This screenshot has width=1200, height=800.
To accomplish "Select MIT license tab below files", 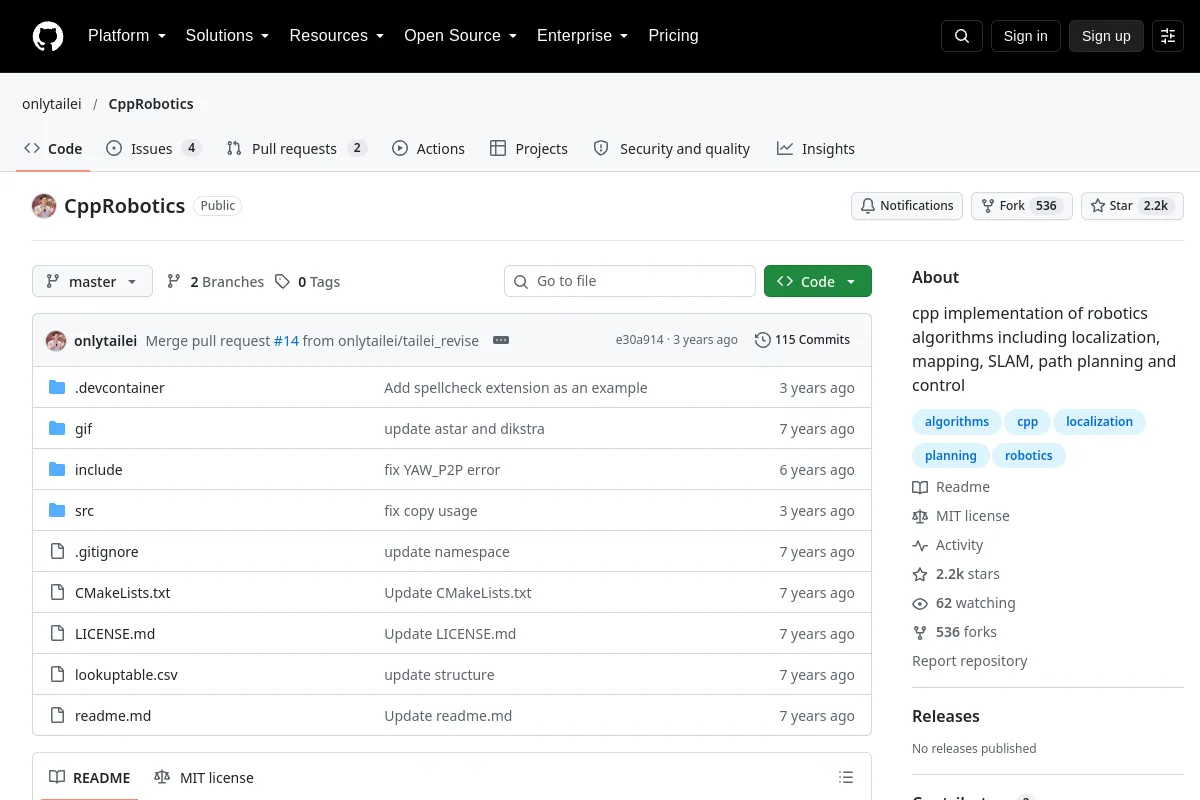I will (204, 777).
